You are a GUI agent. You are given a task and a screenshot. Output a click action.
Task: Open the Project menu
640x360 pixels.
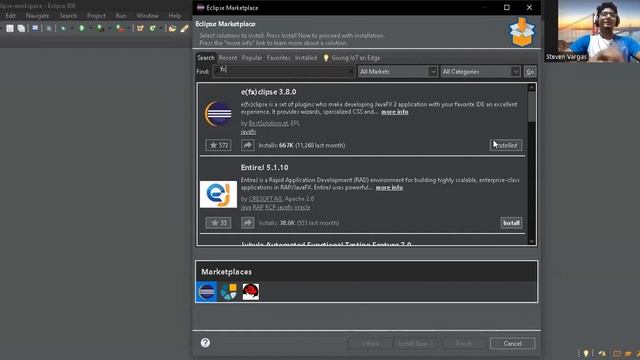(x=96, y=16)
